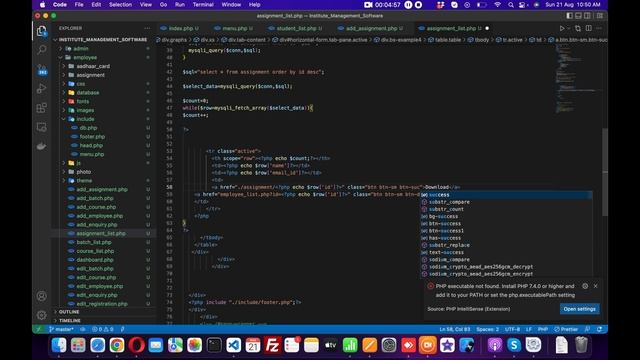Click Ln 58, Col 83 status item

[454, 329]
